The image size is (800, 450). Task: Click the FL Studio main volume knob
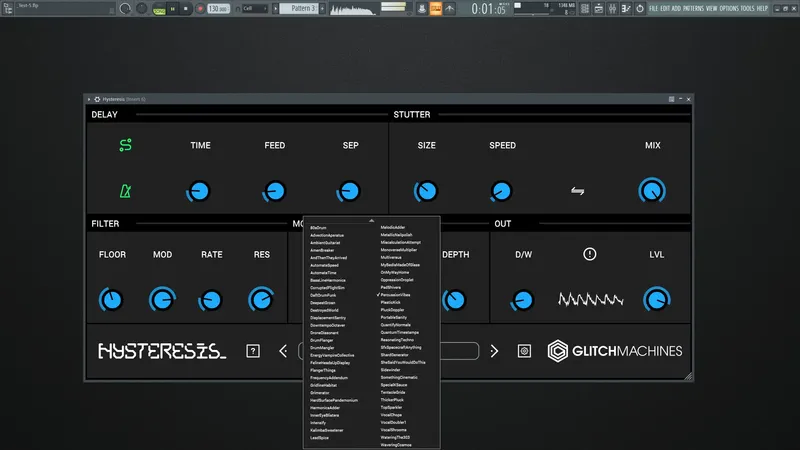coord(125,8)
